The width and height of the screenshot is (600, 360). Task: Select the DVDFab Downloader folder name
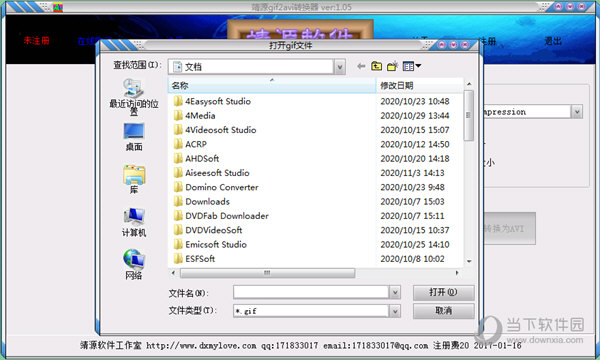[x=227, y=216]
